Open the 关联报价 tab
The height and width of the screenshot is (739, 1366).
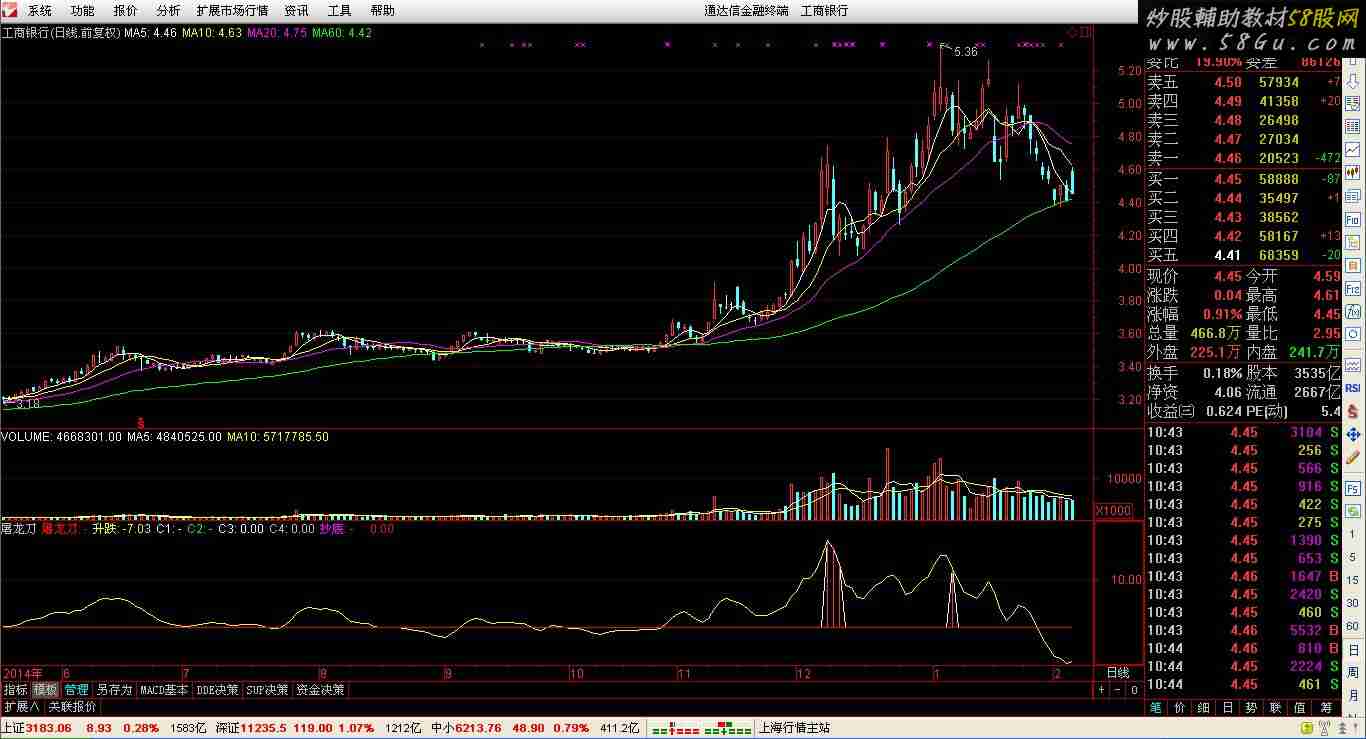(x=72, y=706)
